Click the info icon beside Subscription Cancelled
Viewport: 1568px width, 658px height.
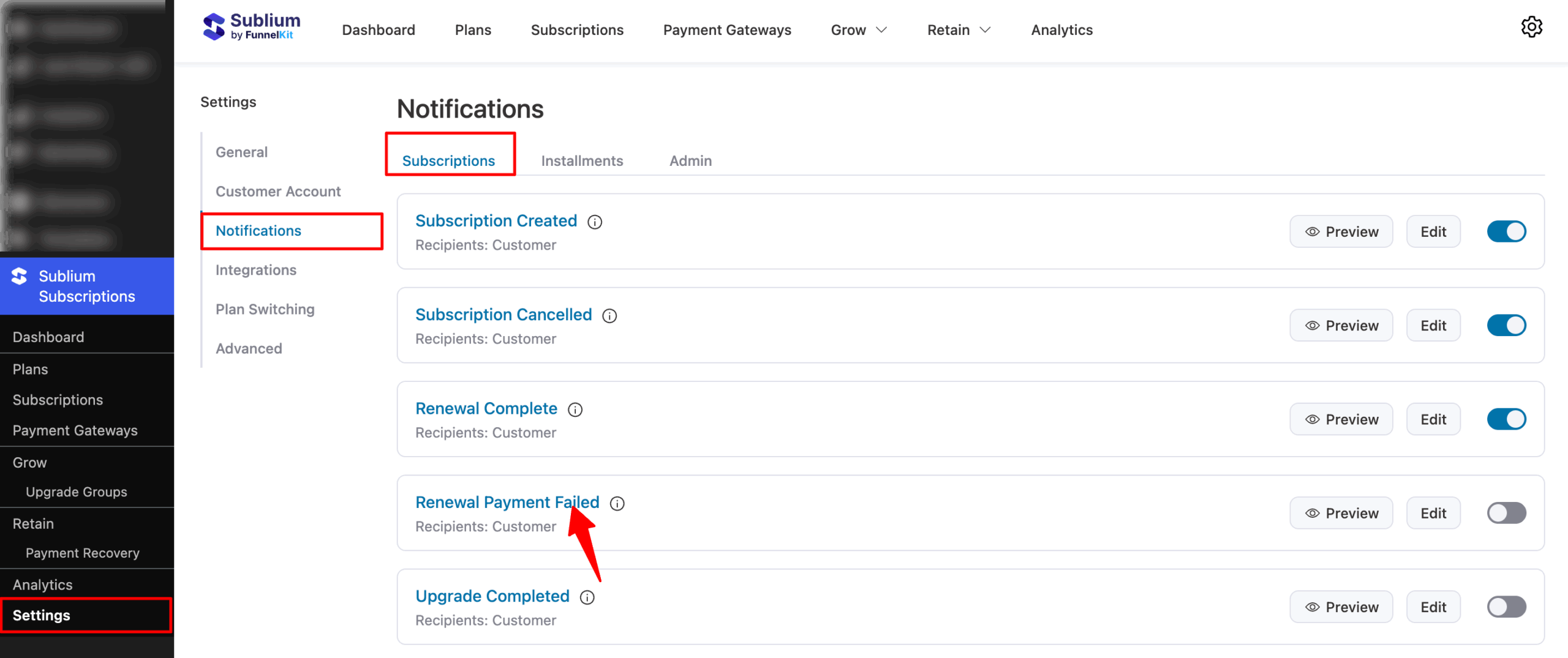pyautogui.click(x=609, y=315)
